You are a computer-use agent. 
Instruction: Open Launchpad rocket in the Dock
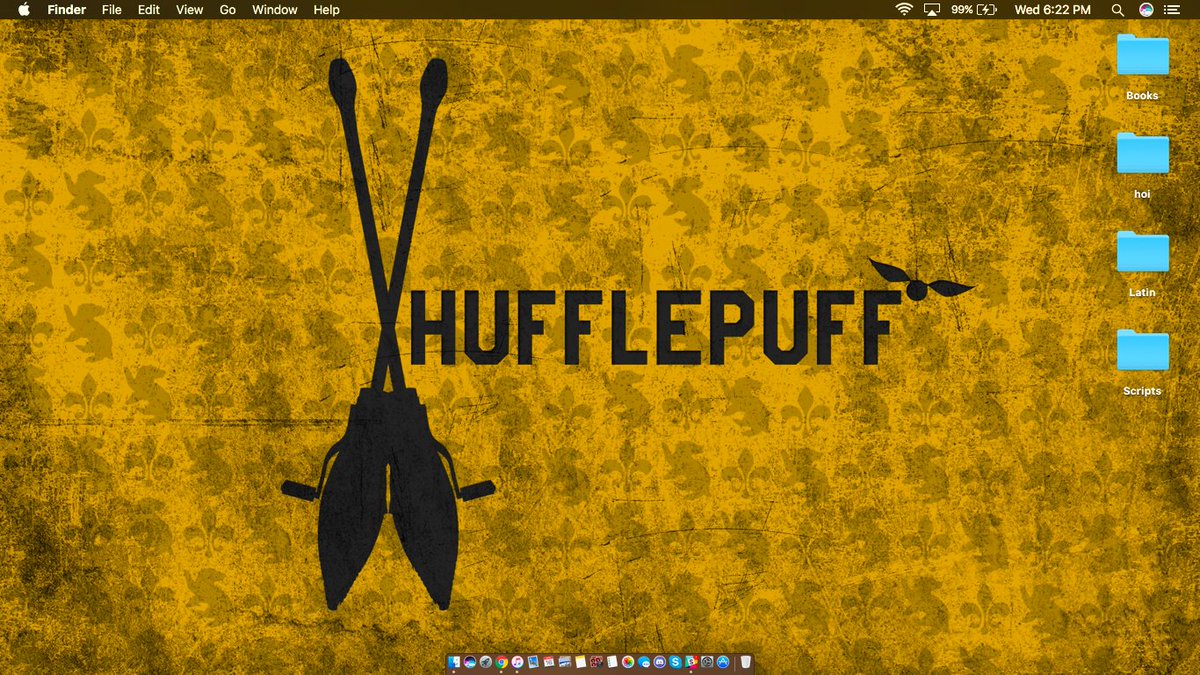coord(486,662)
